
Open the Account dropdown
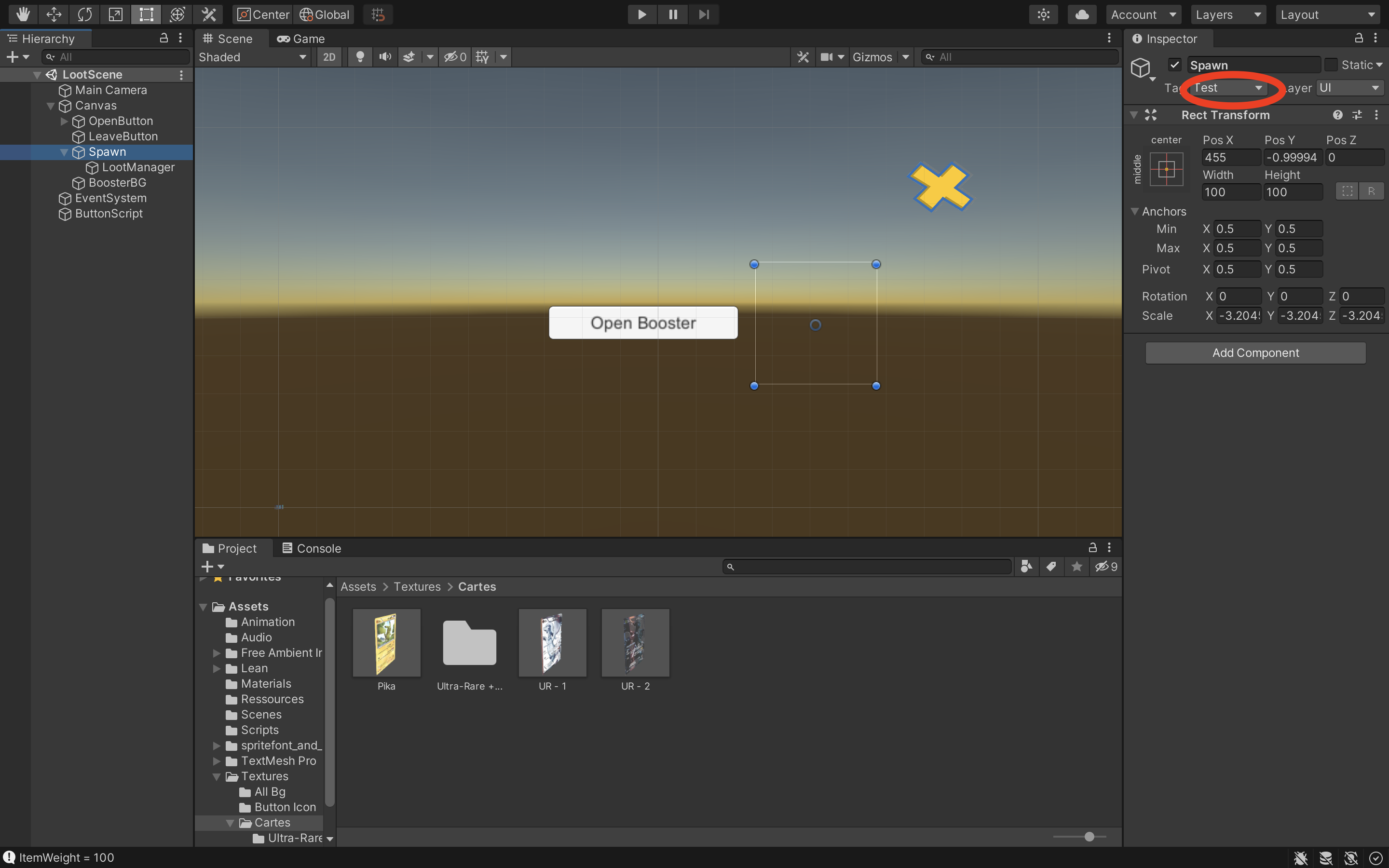point(1144,14)
